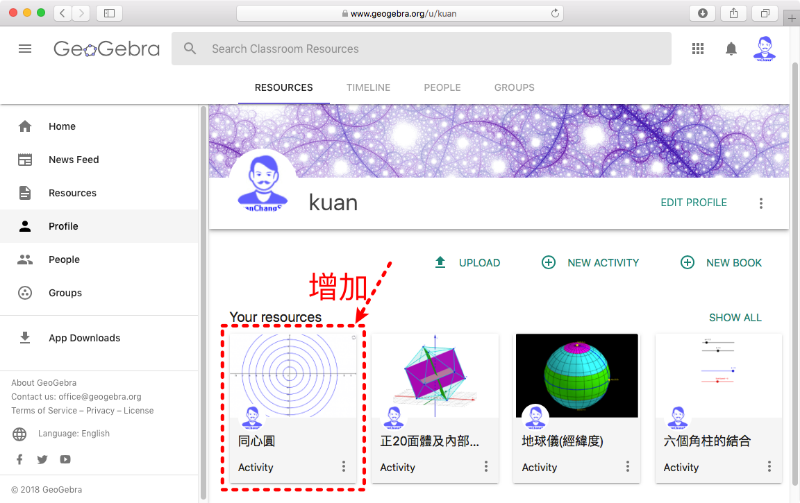Viewport: 800px width, 503px height.
Task: Click the language globe icon
Action: [x=19, y=434]
